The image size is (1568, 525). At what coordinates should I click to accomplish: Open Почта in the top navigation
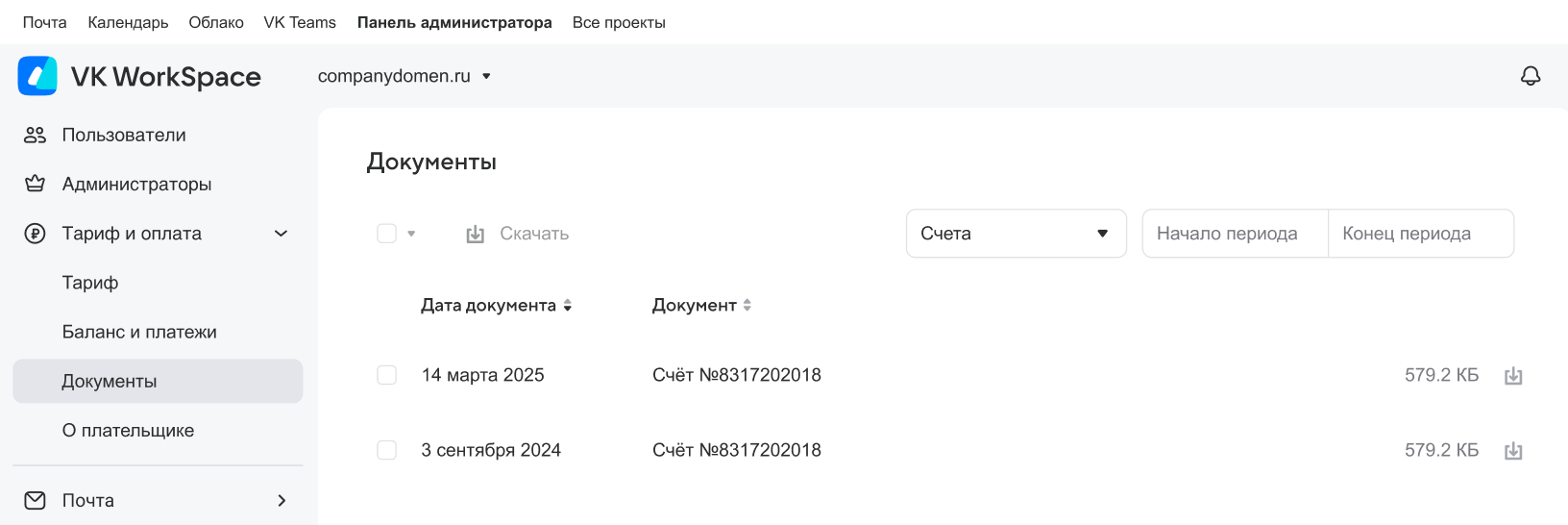point(45,22)
